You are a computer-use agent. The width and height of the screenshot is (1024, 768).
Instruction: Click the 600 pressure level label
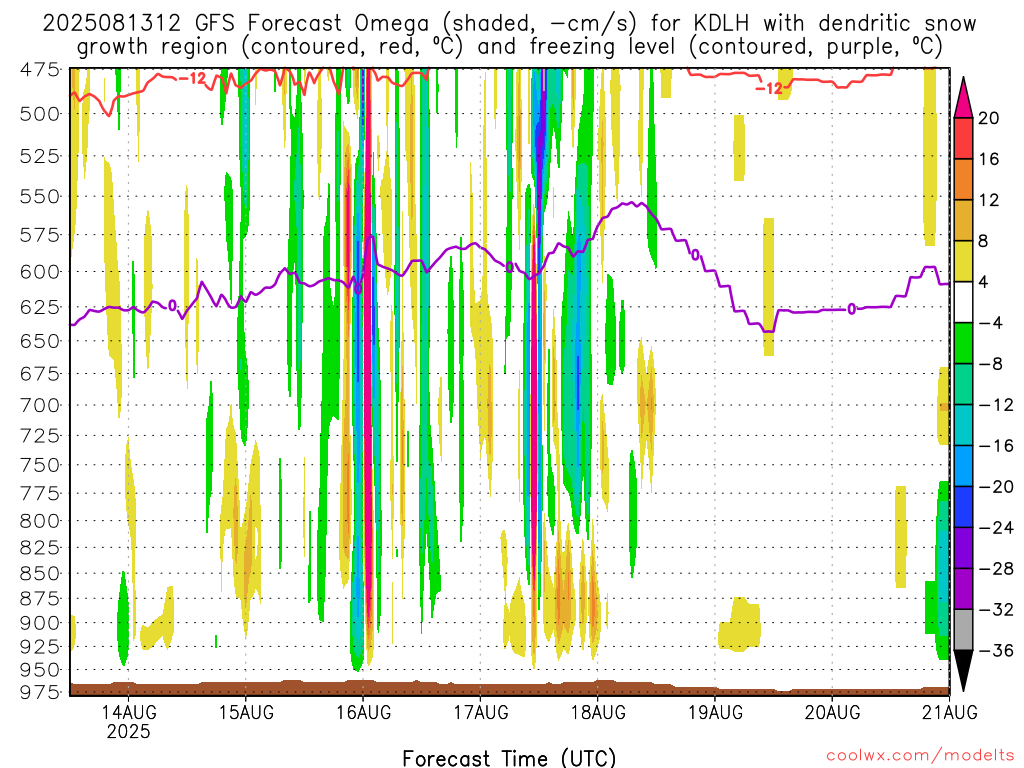(x=40, y=272)
